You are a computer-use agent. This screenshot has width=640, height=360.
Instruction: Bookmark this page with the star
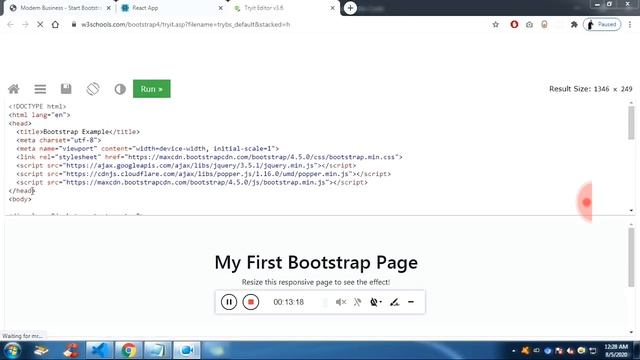(x=496, y=24)
